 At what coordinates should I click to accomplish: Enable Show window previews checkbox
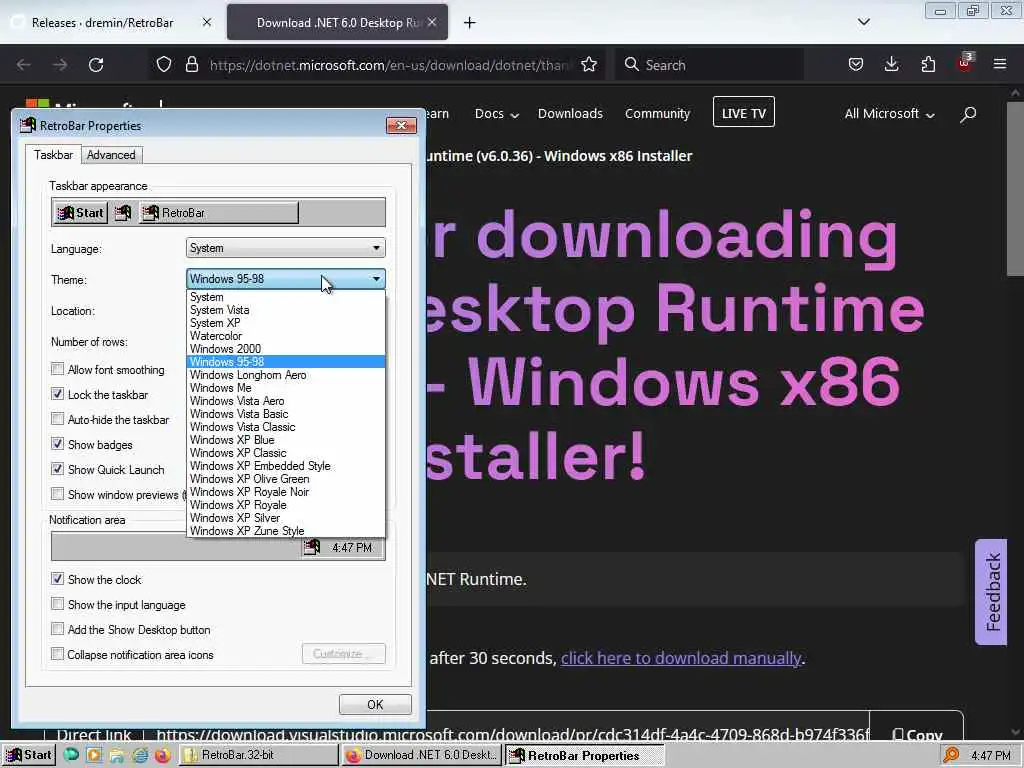[x=57, y=494]
